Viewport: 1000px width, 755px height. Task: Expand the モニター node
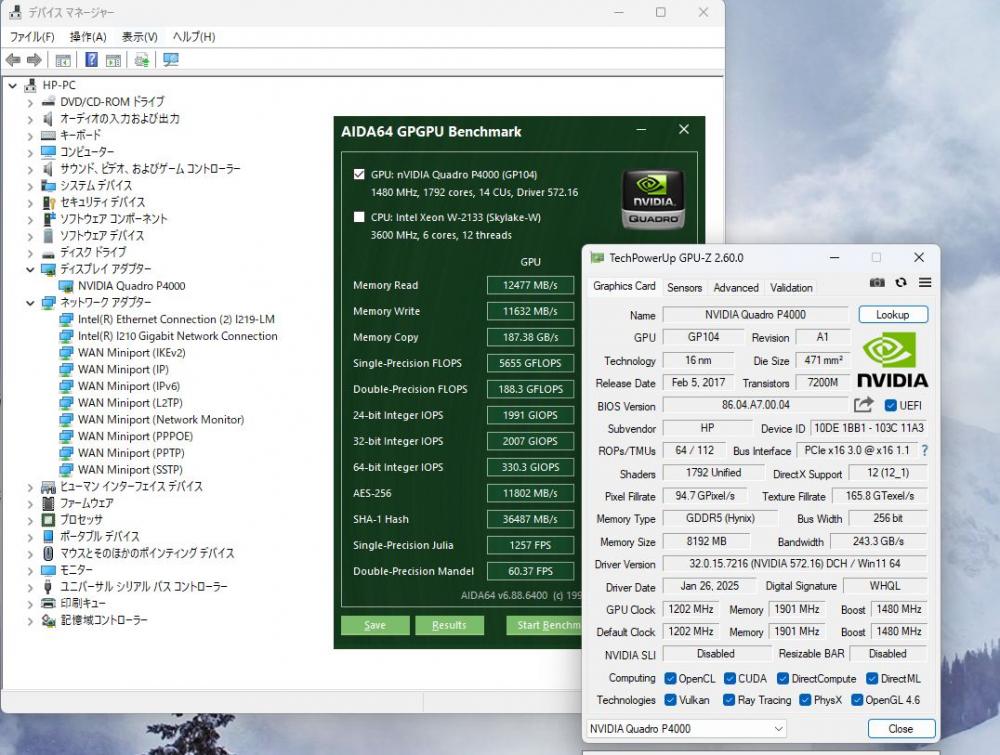(30, 570)
